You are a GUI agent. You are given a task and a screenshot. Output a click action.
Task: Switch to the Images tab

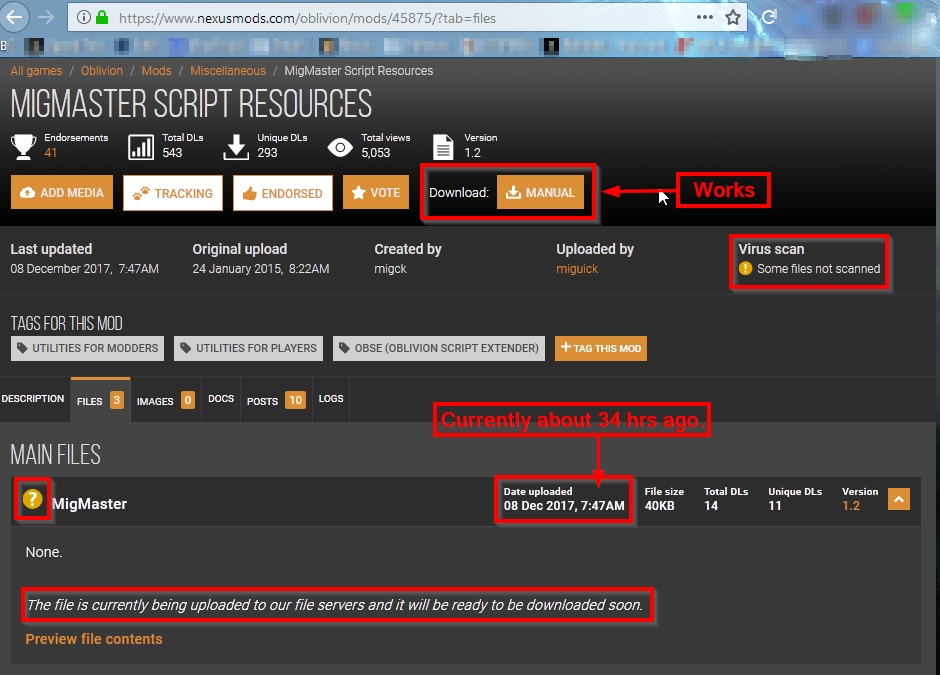tap(165, 400)
